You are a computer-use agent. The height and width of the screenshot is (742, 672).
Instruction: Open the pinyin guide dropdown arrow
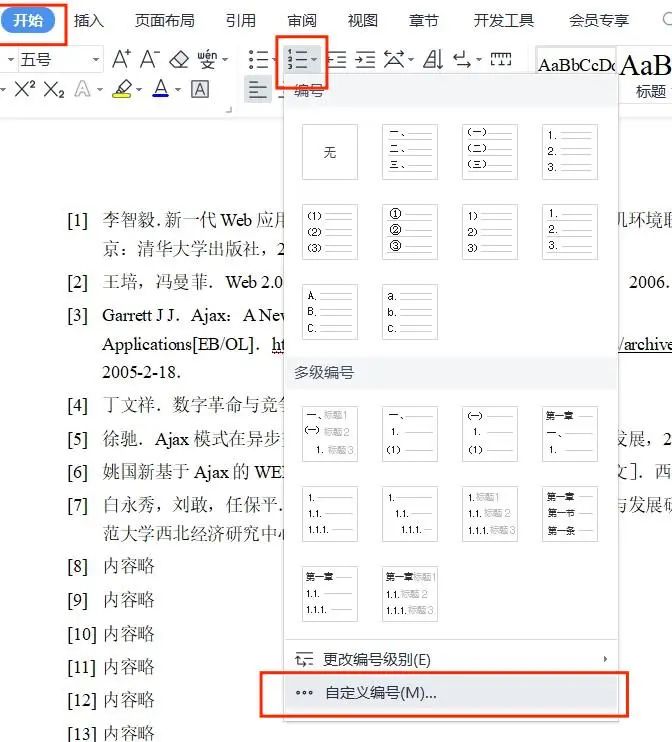coord(225,60)
